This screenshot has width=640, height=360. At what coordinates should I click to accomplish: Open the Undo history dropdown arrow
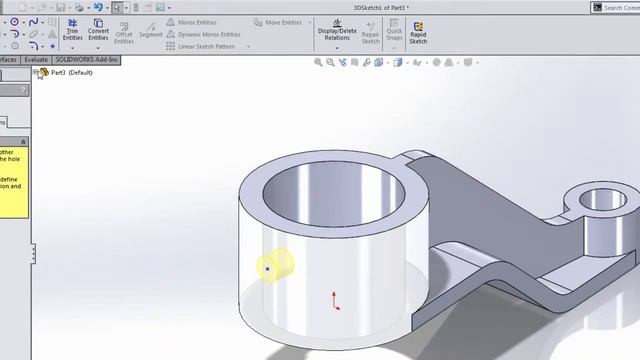click(x=107, y=8)
